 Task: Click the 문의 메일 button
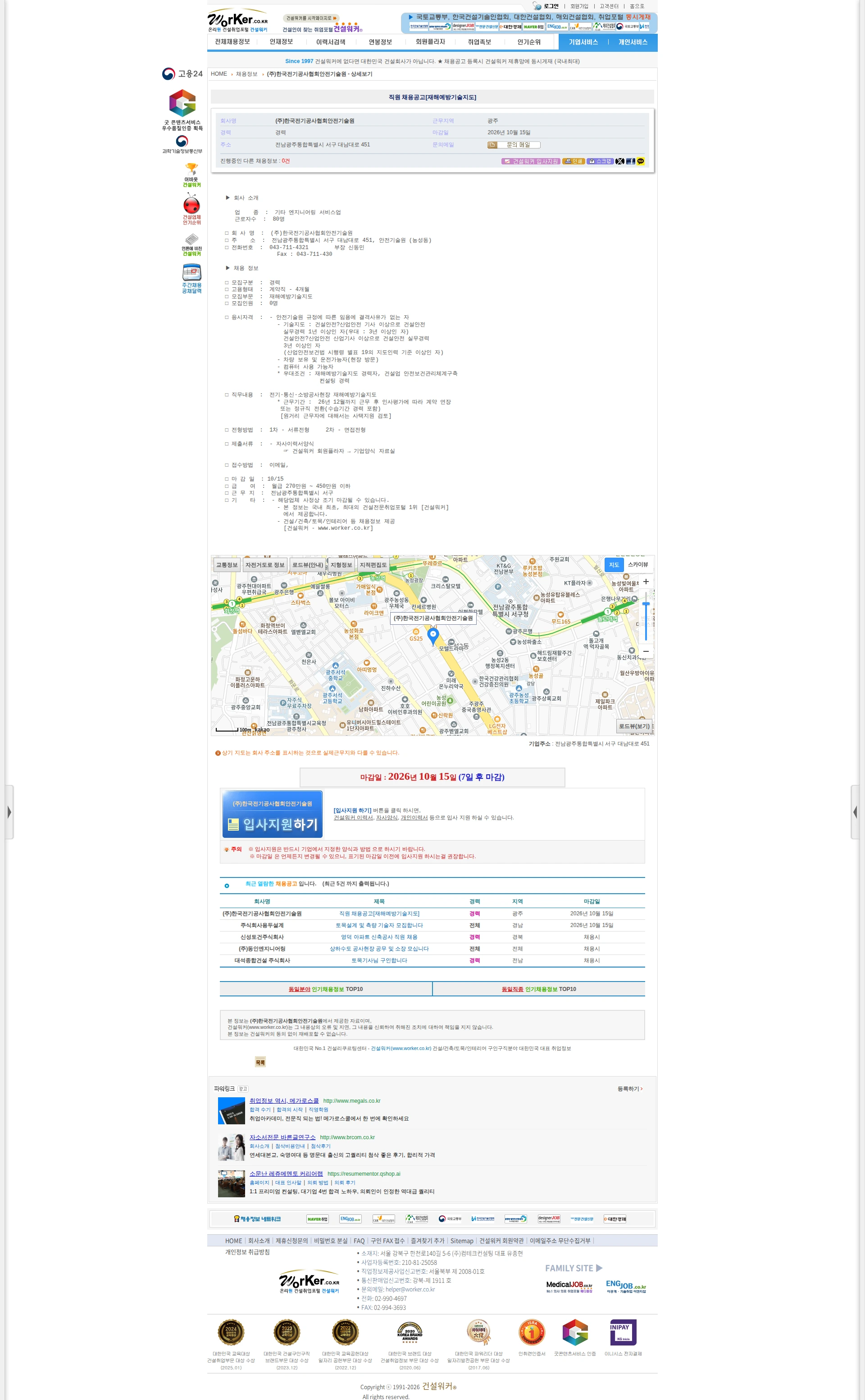(x=513, y=145)
